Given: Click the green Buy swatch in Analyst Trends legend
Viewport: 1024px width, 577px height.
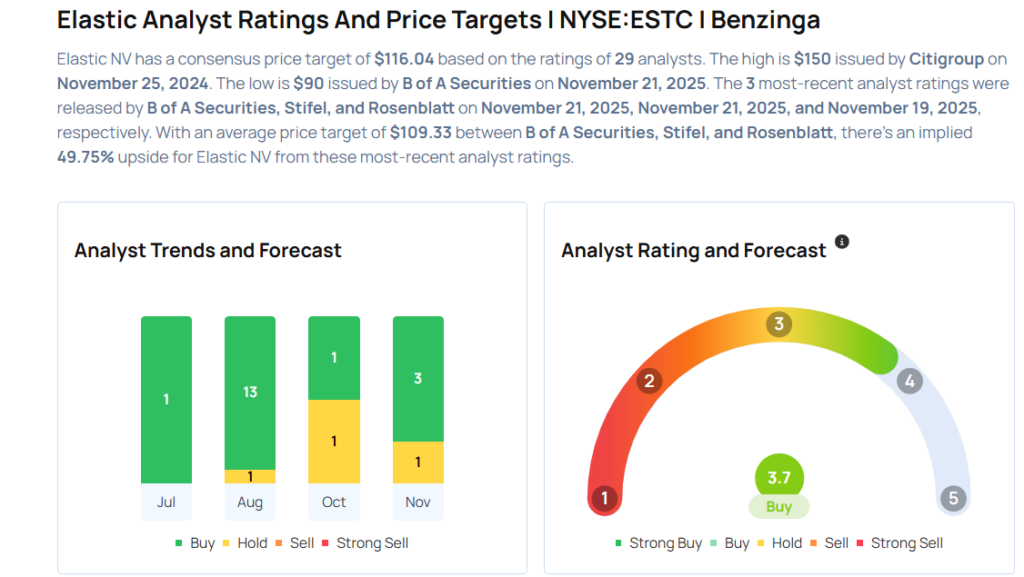Looking at the screenshot, I should click(x=179, y=543).
